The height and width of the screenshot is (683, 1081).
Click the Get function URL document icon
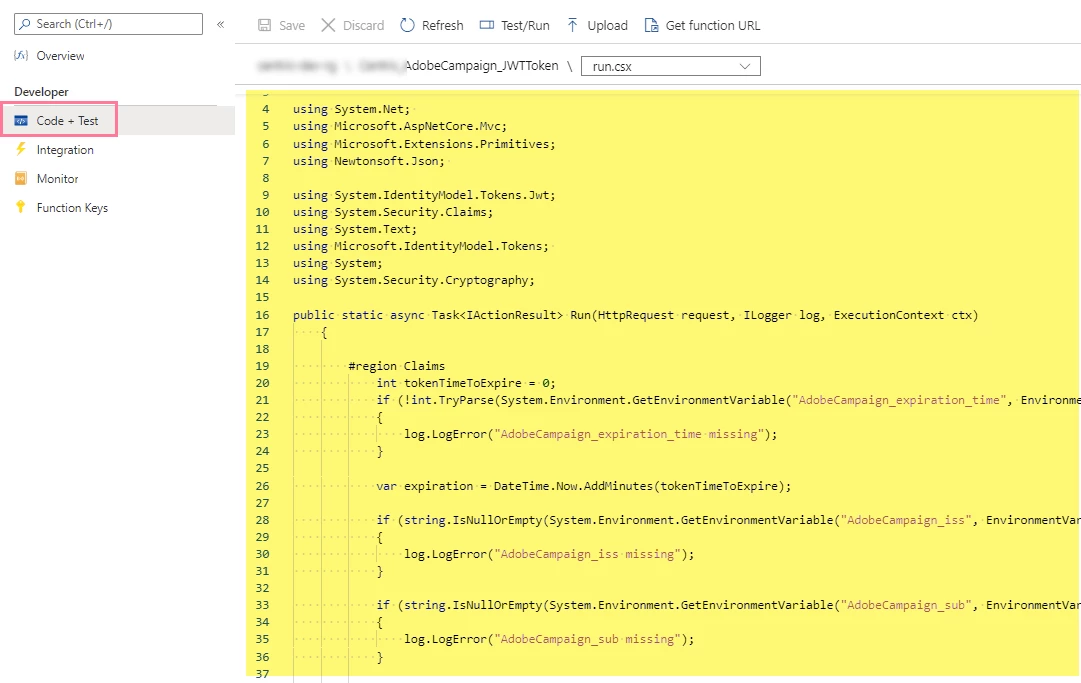click(x=651, y=26)
